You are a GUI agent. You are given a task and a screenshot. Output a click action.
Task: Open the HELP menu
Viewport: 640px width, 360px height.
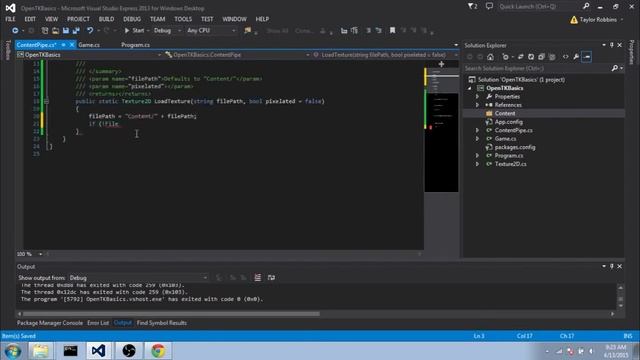[262, 19]
